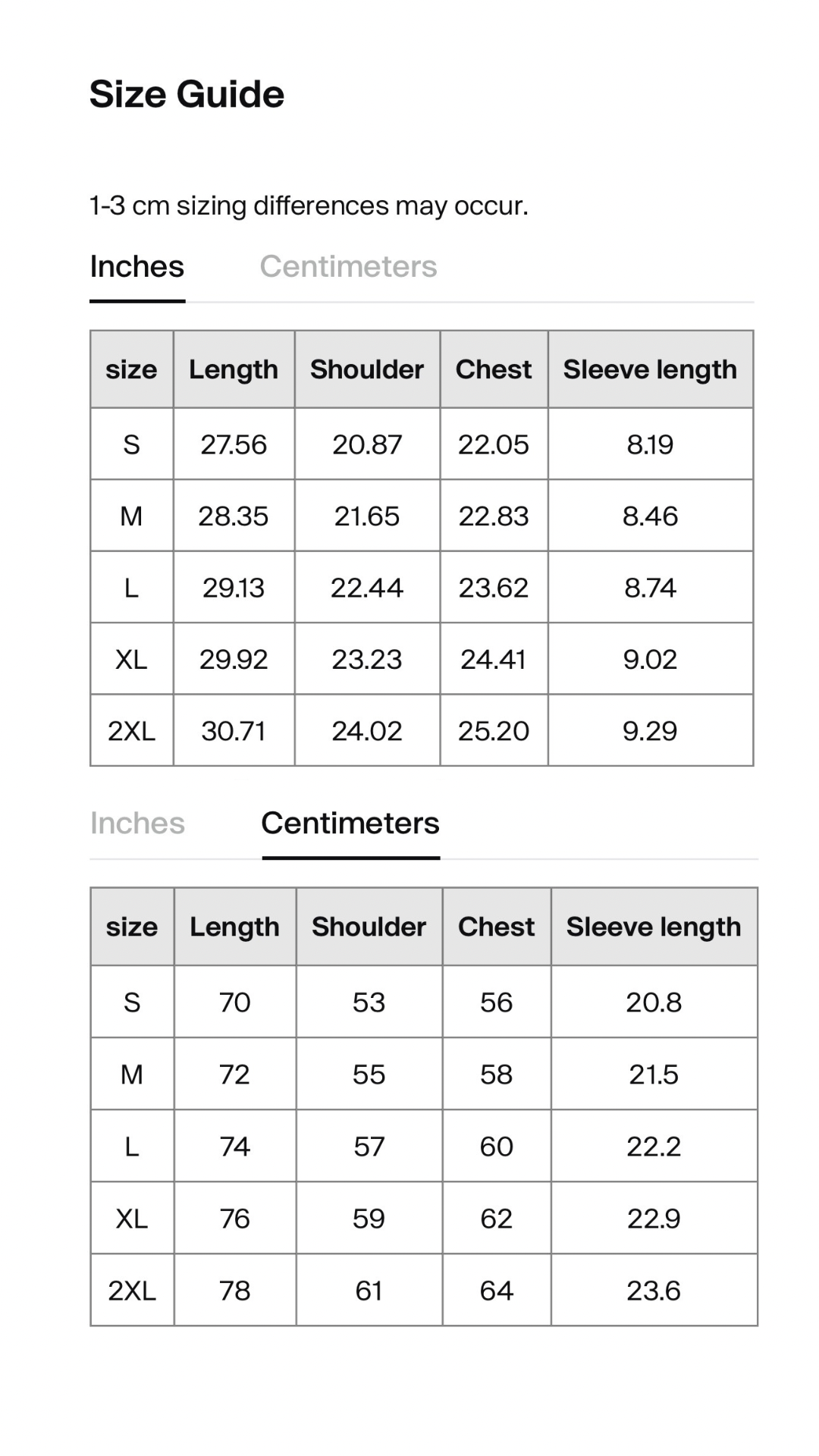Select the Inches tab above first table
Image resolution: width=819 pixels, height=1456 pixels.
pos(137,267)
